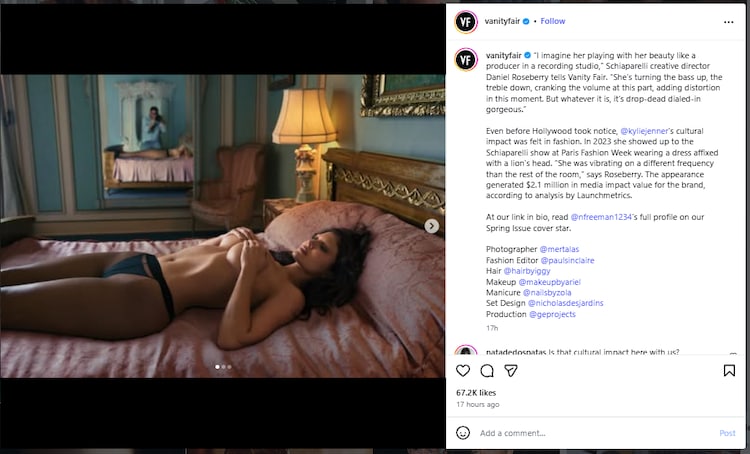Viewport: 750px width, 454px height.
Task: Open the @kyliejenner mention link
Action: point(644,131)
